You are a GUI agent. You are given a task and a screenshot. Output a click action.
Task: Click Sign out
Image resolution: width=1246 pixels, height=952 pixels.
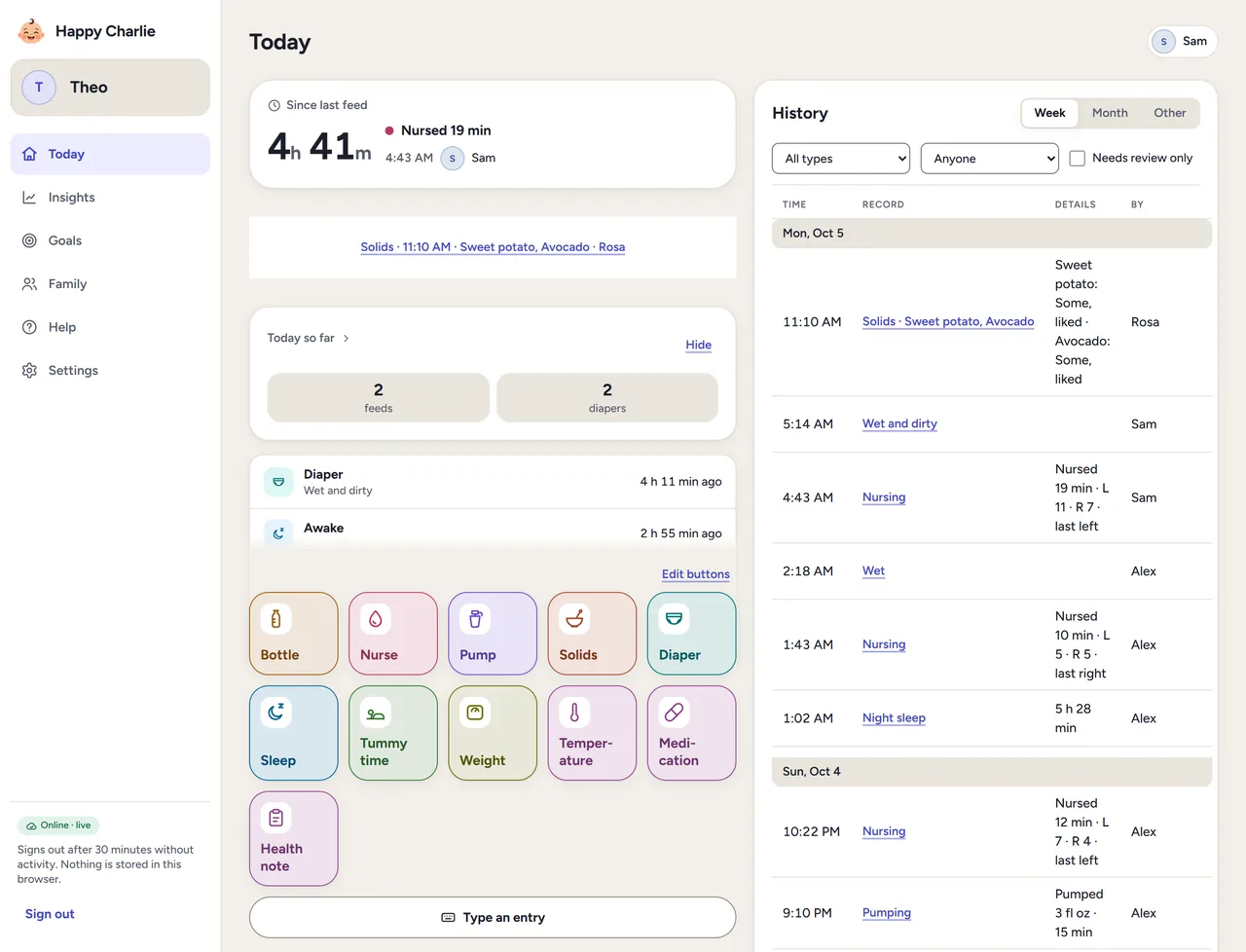click(50, 914)
